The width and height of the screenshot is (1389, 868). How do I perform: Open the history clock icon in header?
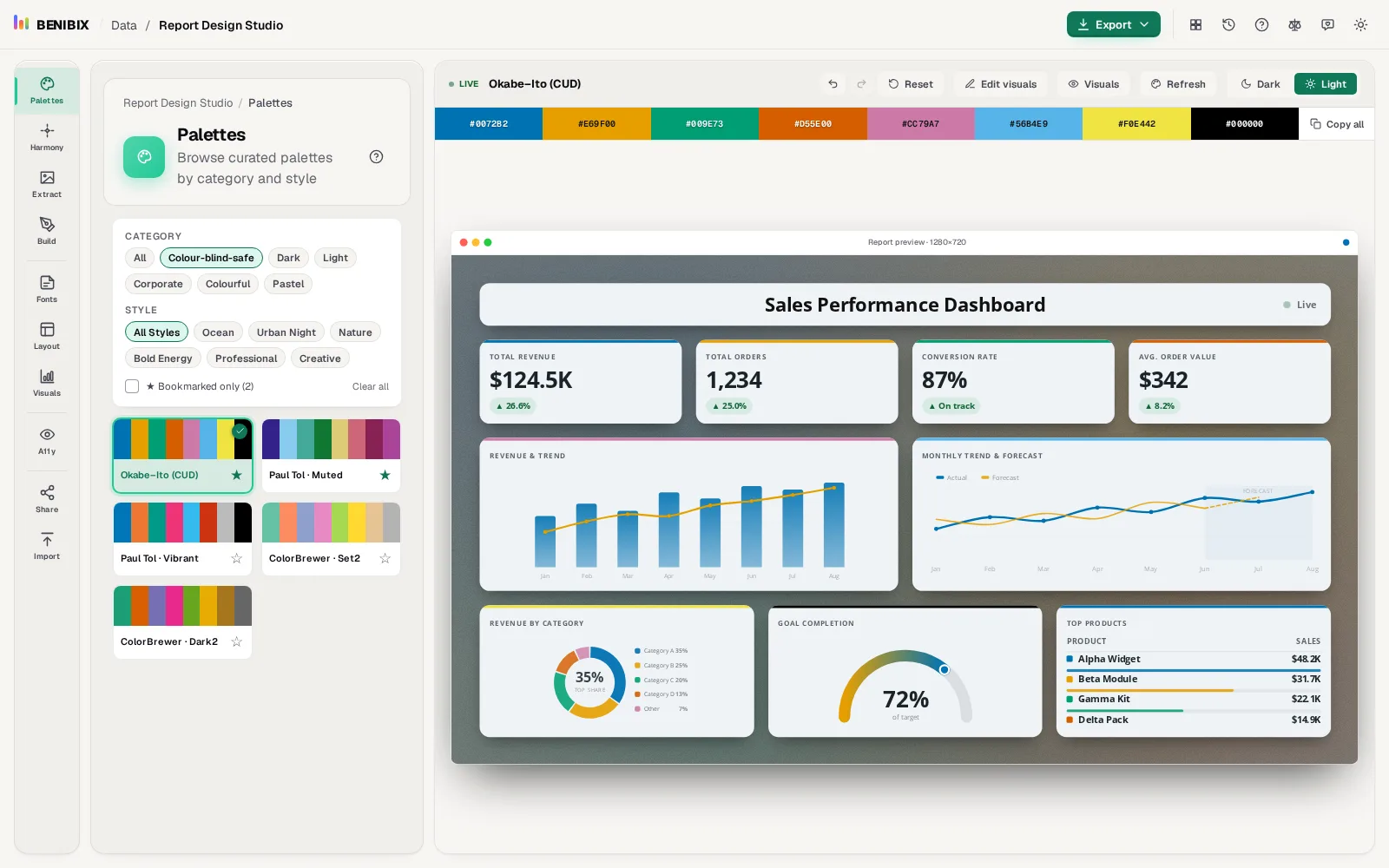(1228, 25)
